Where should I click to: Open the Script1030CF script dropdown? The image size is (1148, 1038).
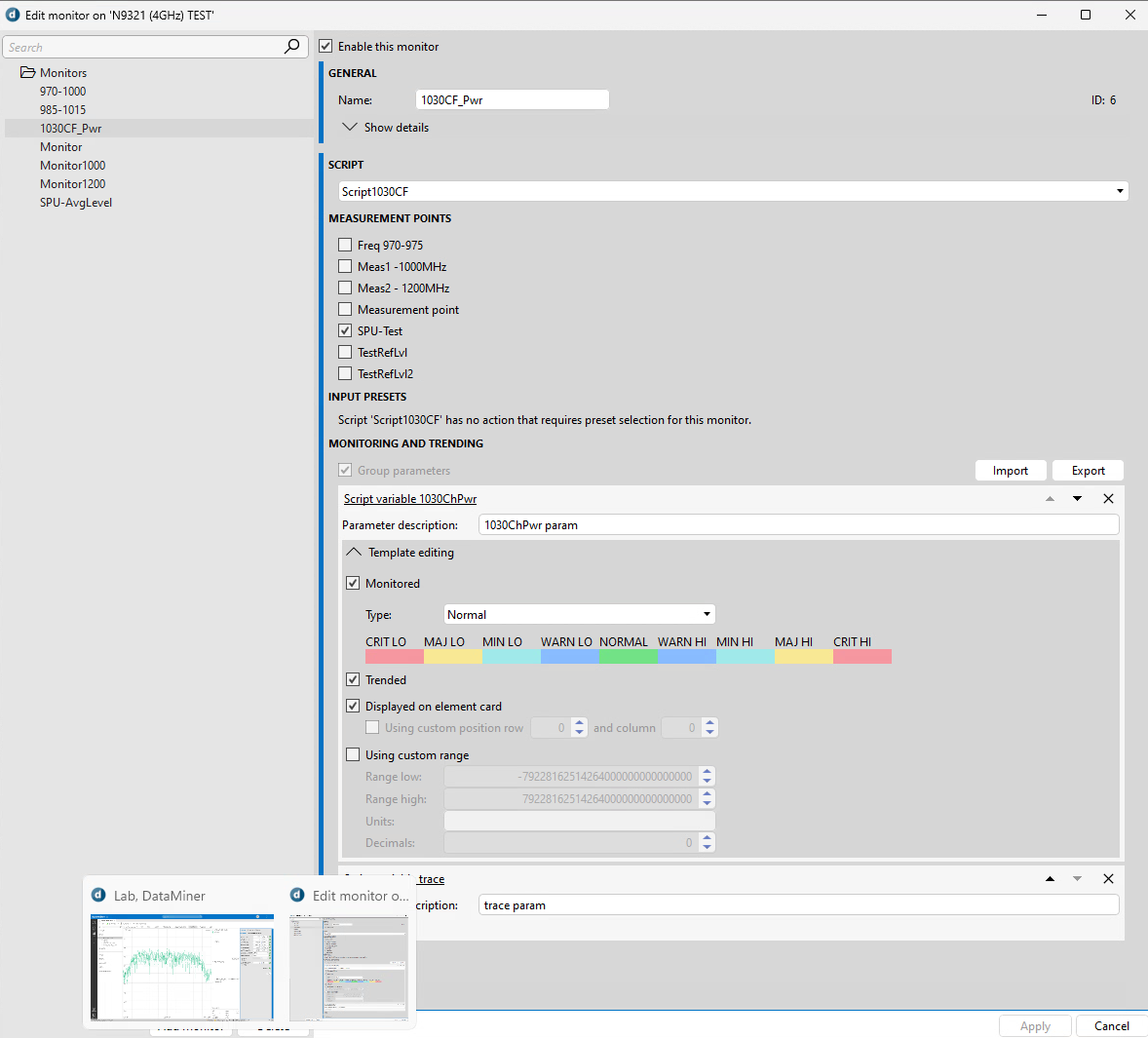tap(1120, 192)
